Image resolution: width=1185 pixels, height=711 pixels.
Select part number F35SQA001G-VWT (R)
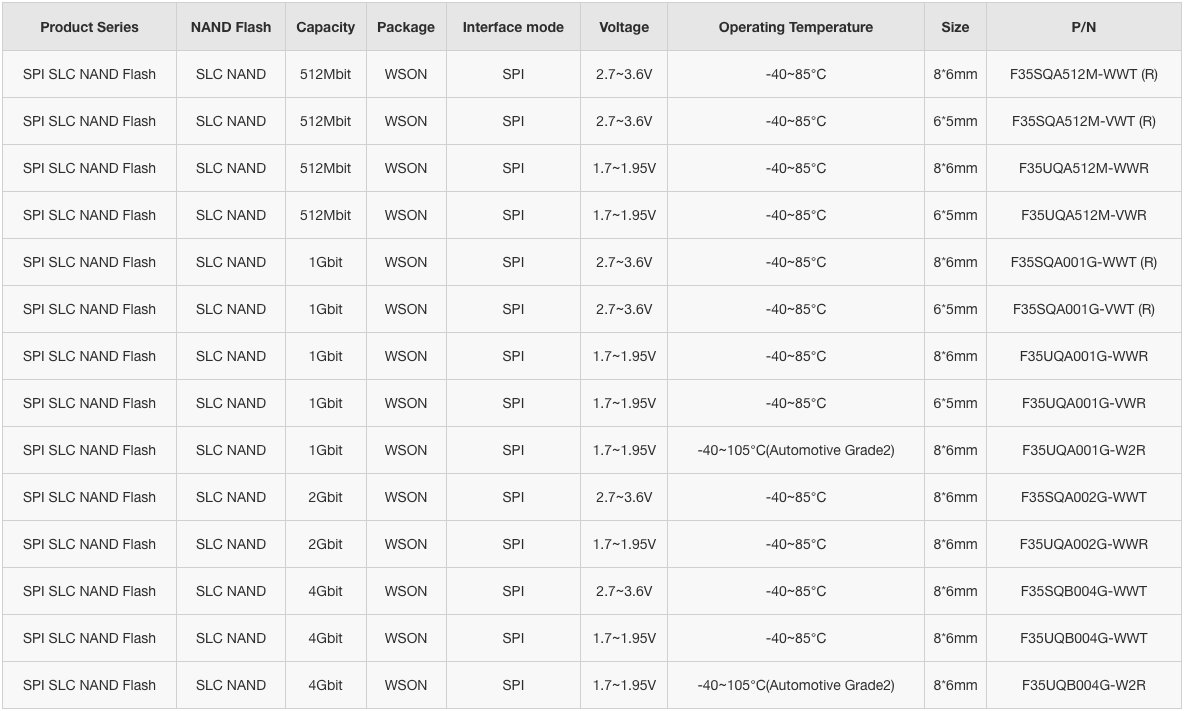1083,309
